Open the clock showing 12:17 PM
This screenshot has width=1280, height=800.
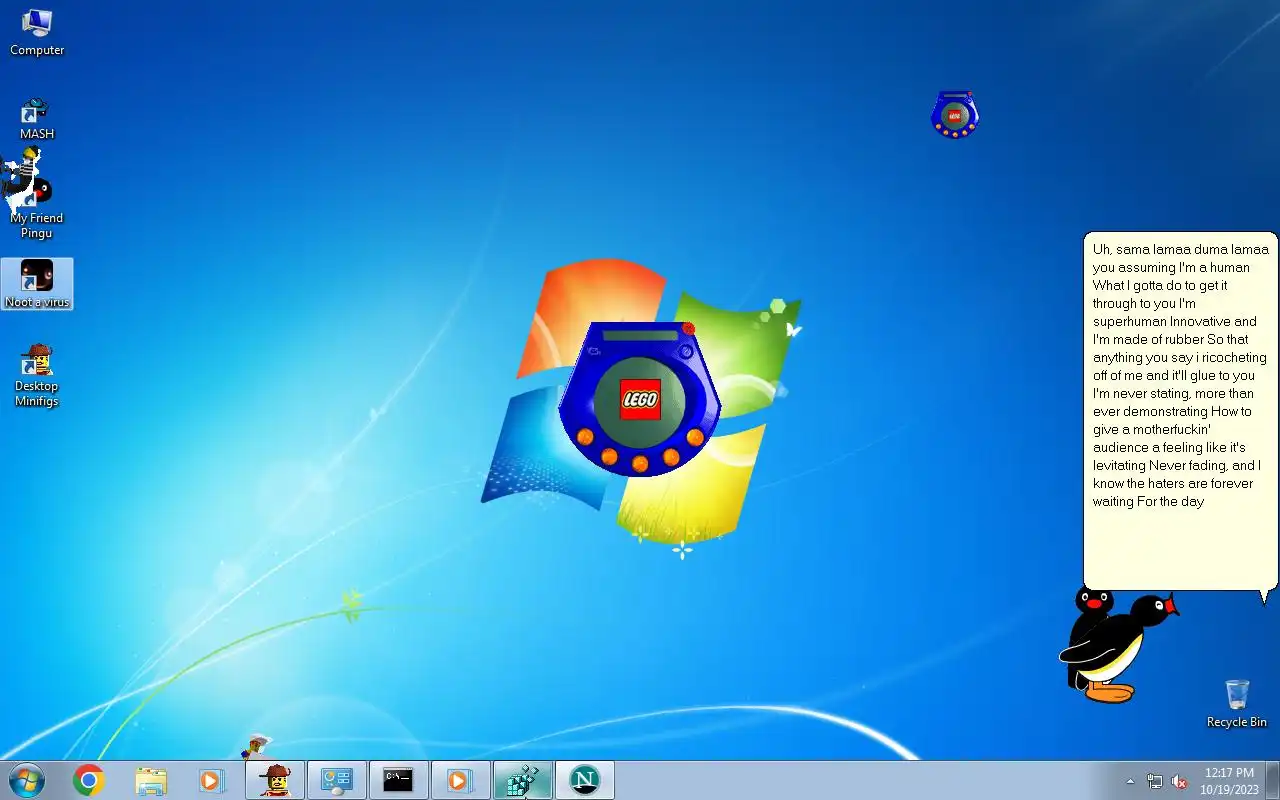(x=1229, y=780)
